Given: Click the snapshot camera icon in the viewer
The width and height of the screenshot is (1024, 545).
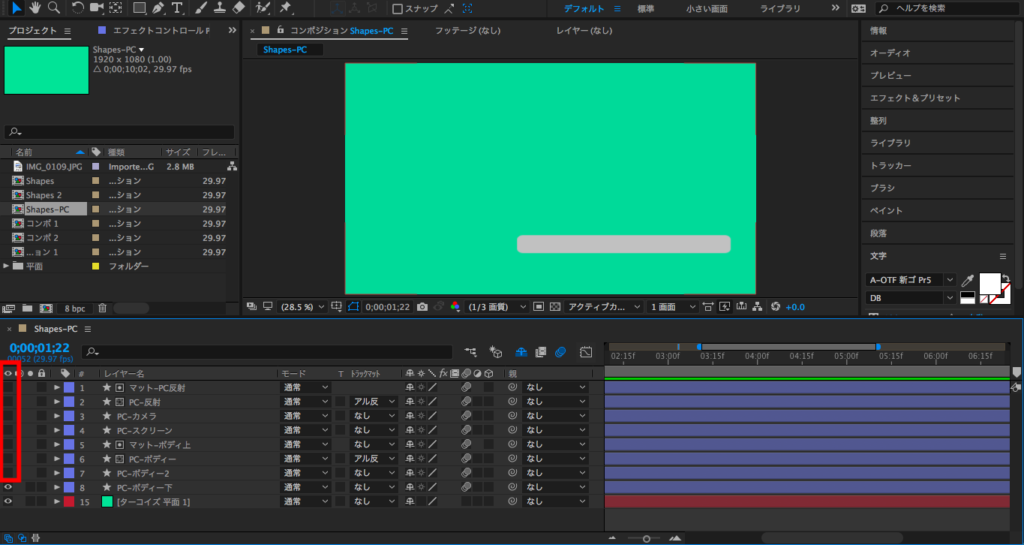Looking at the screenshot, I should click(422, 306).
